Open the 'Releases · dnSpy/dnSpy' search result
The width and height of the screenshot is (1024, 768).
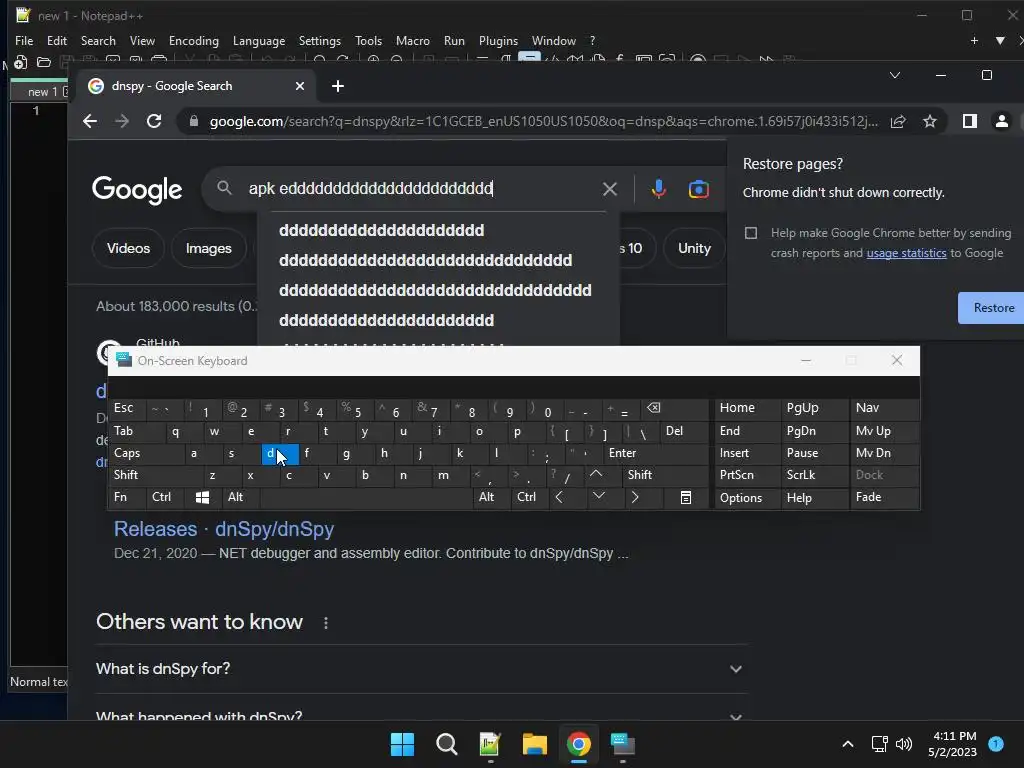pos(224,529)
